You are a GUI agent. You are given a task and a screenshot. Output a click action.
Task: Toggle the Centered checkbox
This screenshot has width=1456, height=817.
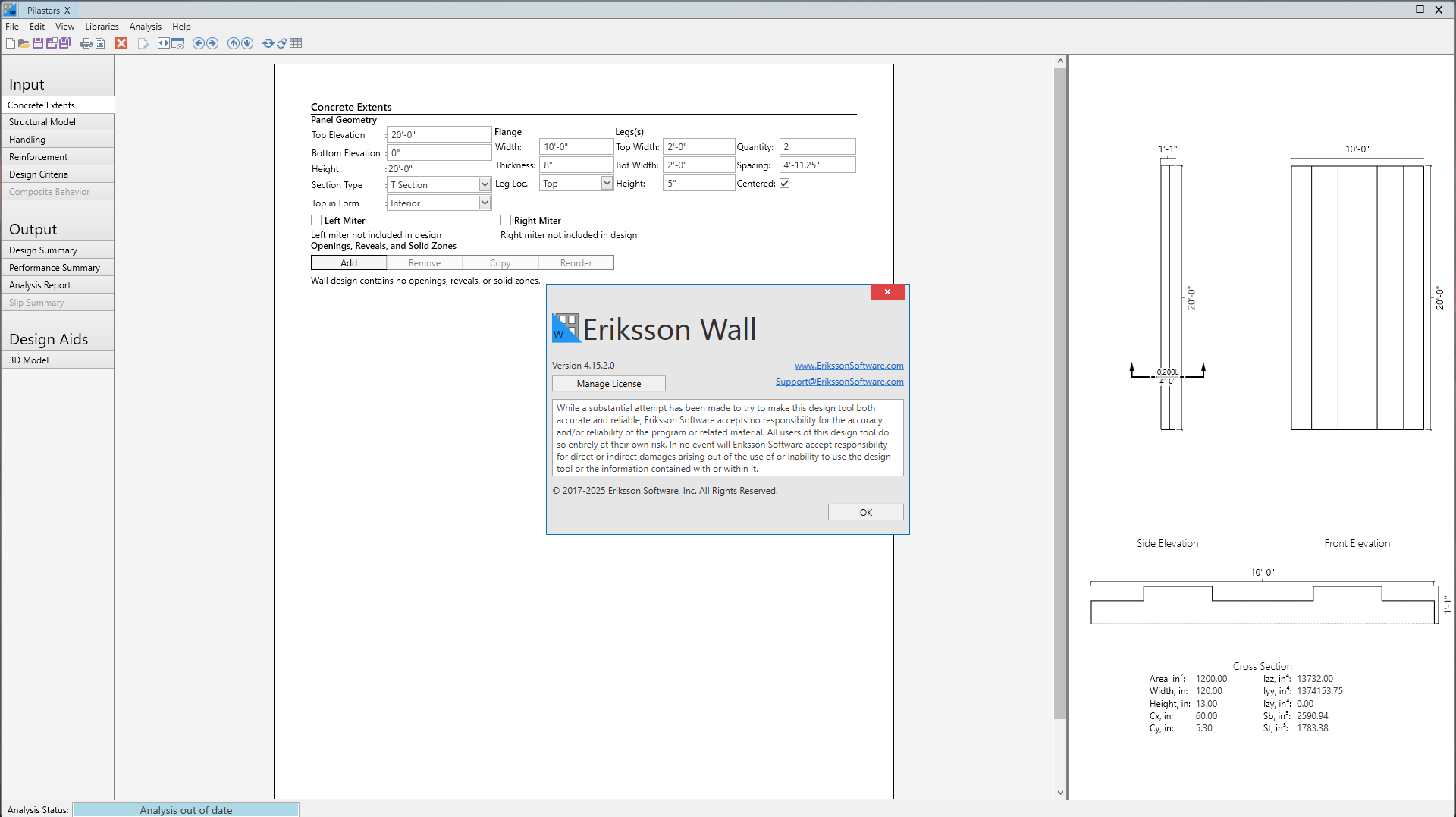tap(785, 184)
